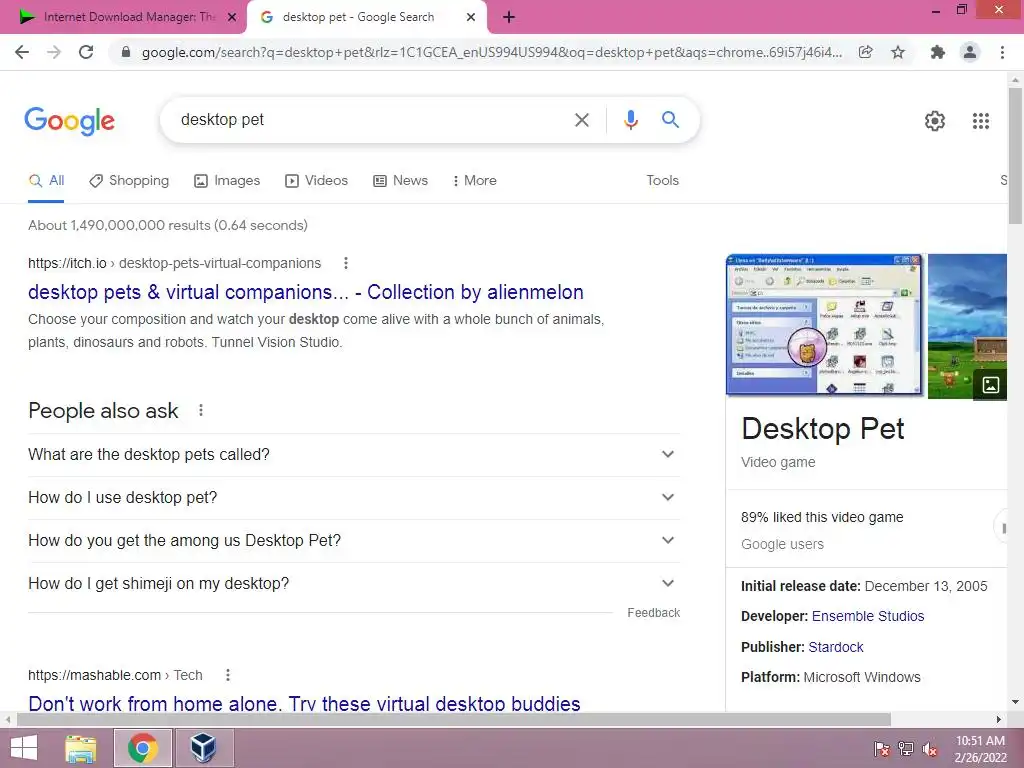
Task: Close the desktop pet Google Search tab
Action: pos(471,18)
